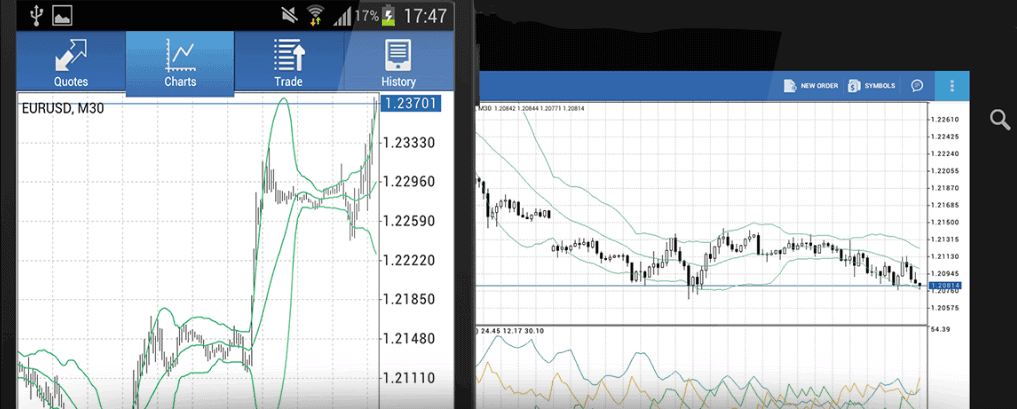Click the Quotes arrows icon
1017x409 pixels.
click(x=71, y=54)
